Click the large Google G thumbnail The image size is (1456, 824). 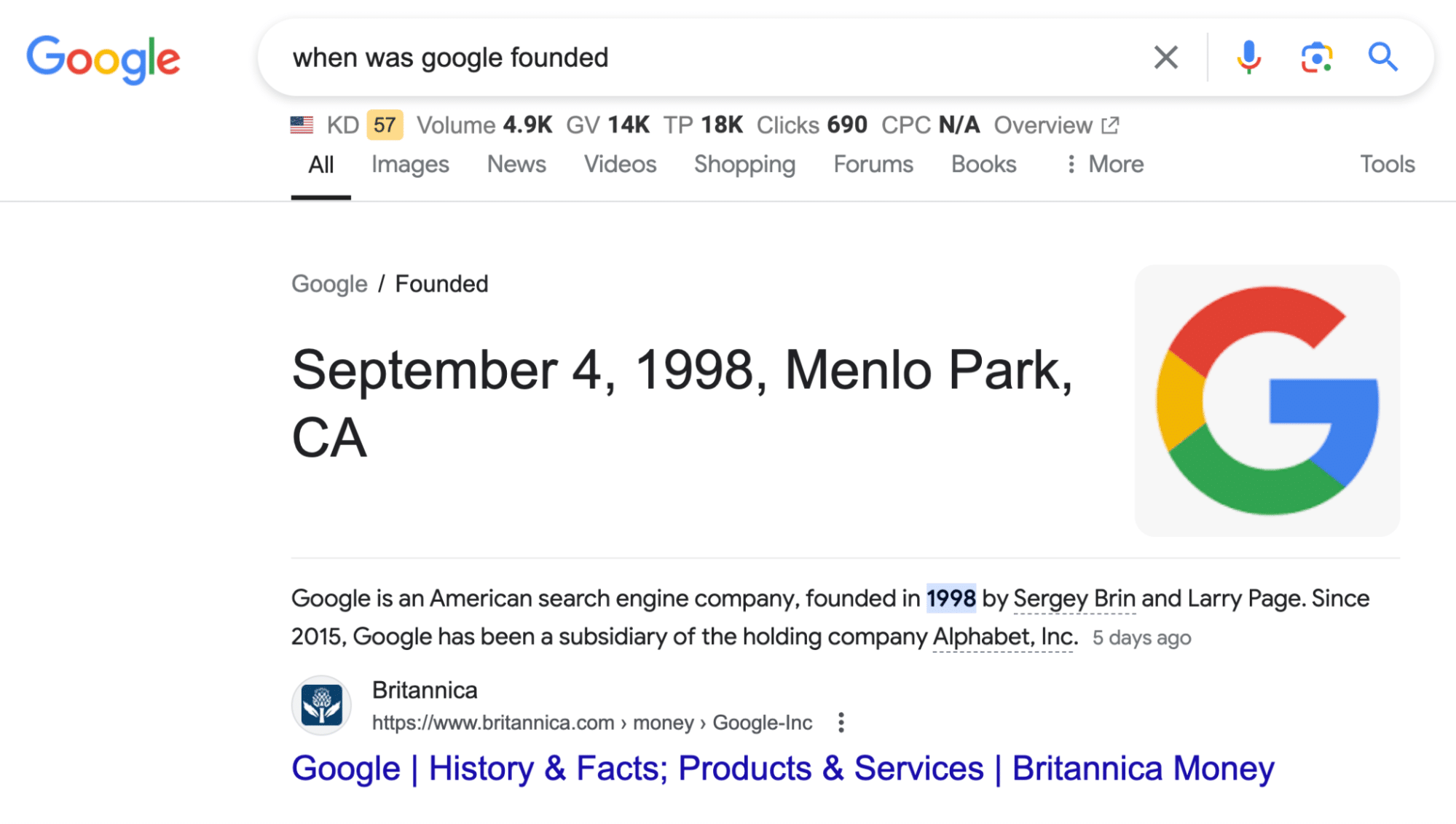(1267, 401)
